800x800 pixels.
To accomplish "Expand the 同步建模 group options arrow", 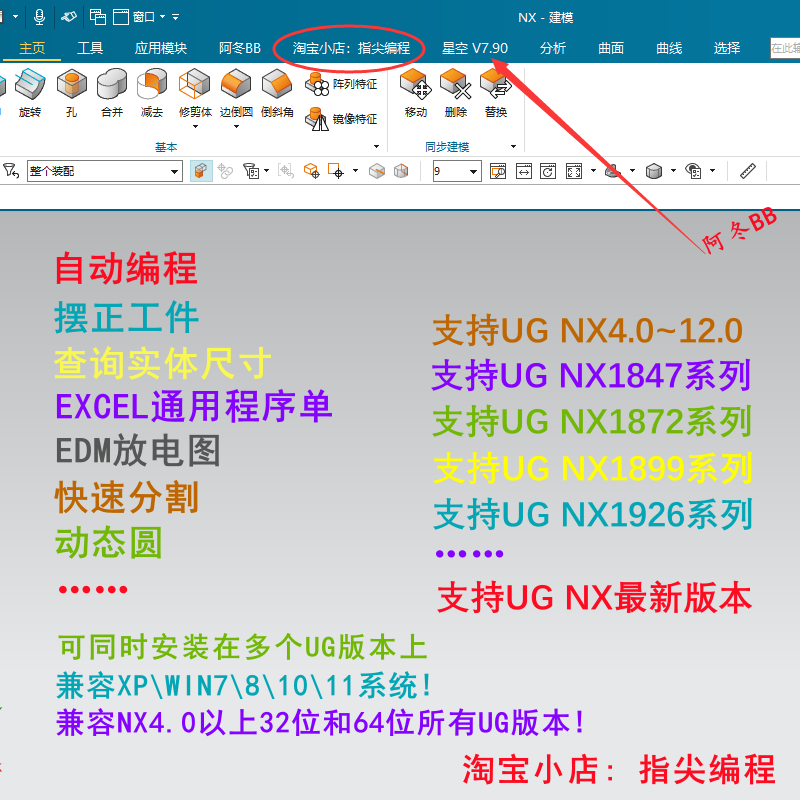I will (x=514, y=147).
